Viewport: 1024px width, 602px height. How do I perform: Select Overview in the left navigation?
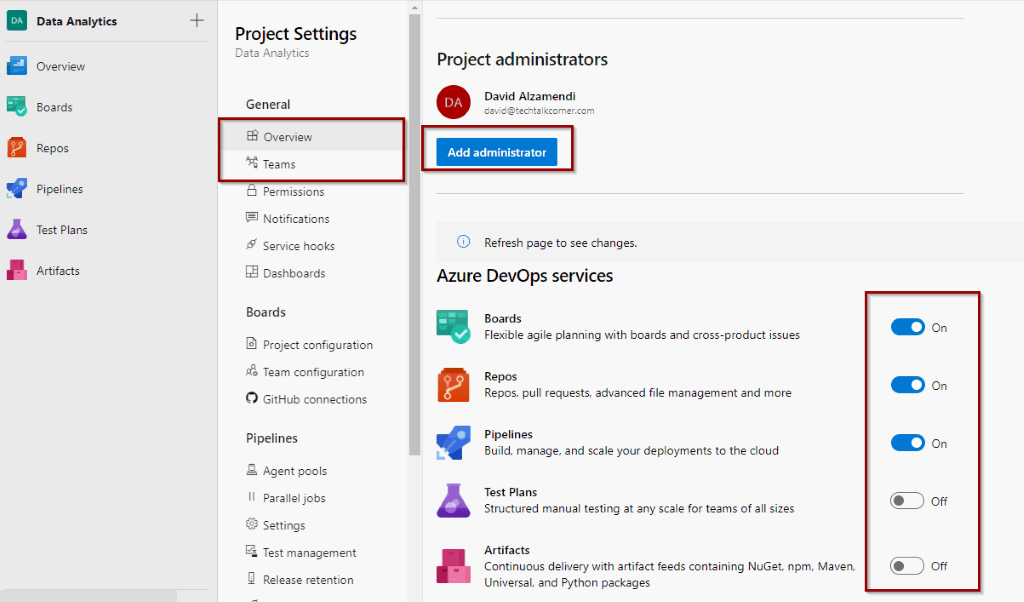pos(61,66)
